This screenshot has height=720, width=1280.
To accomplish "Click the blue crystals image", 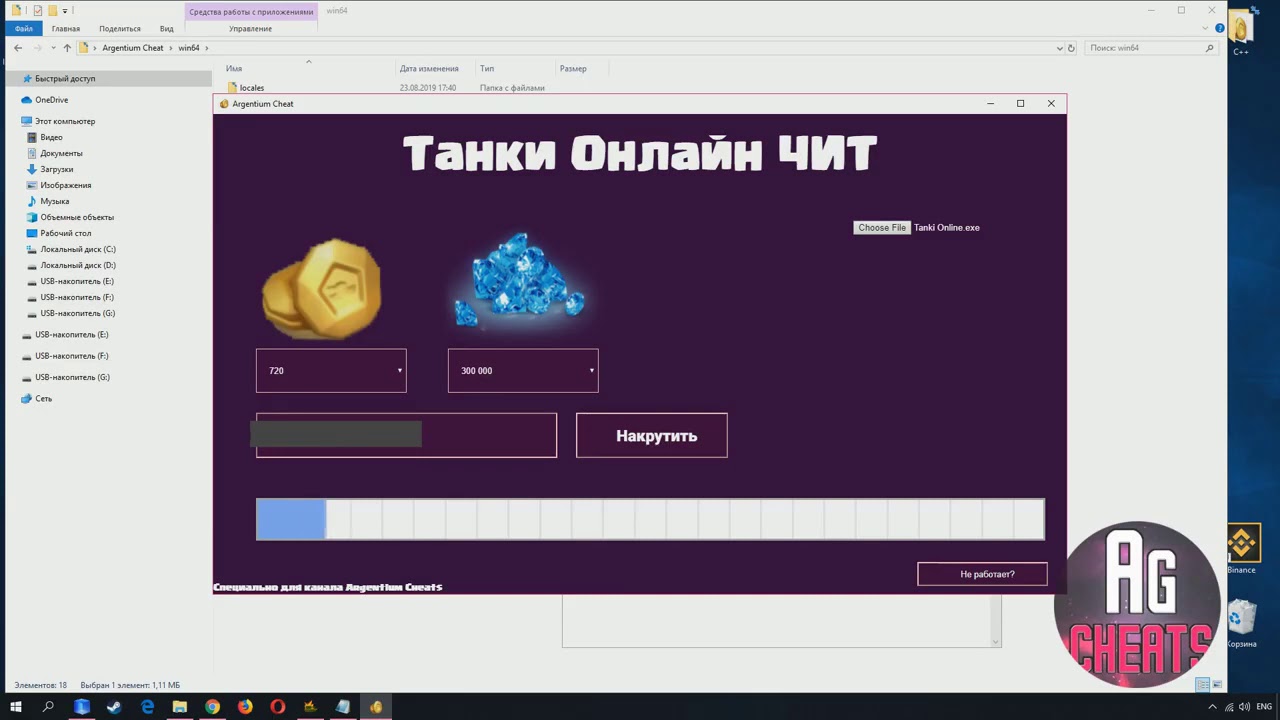I will point(520,281).
